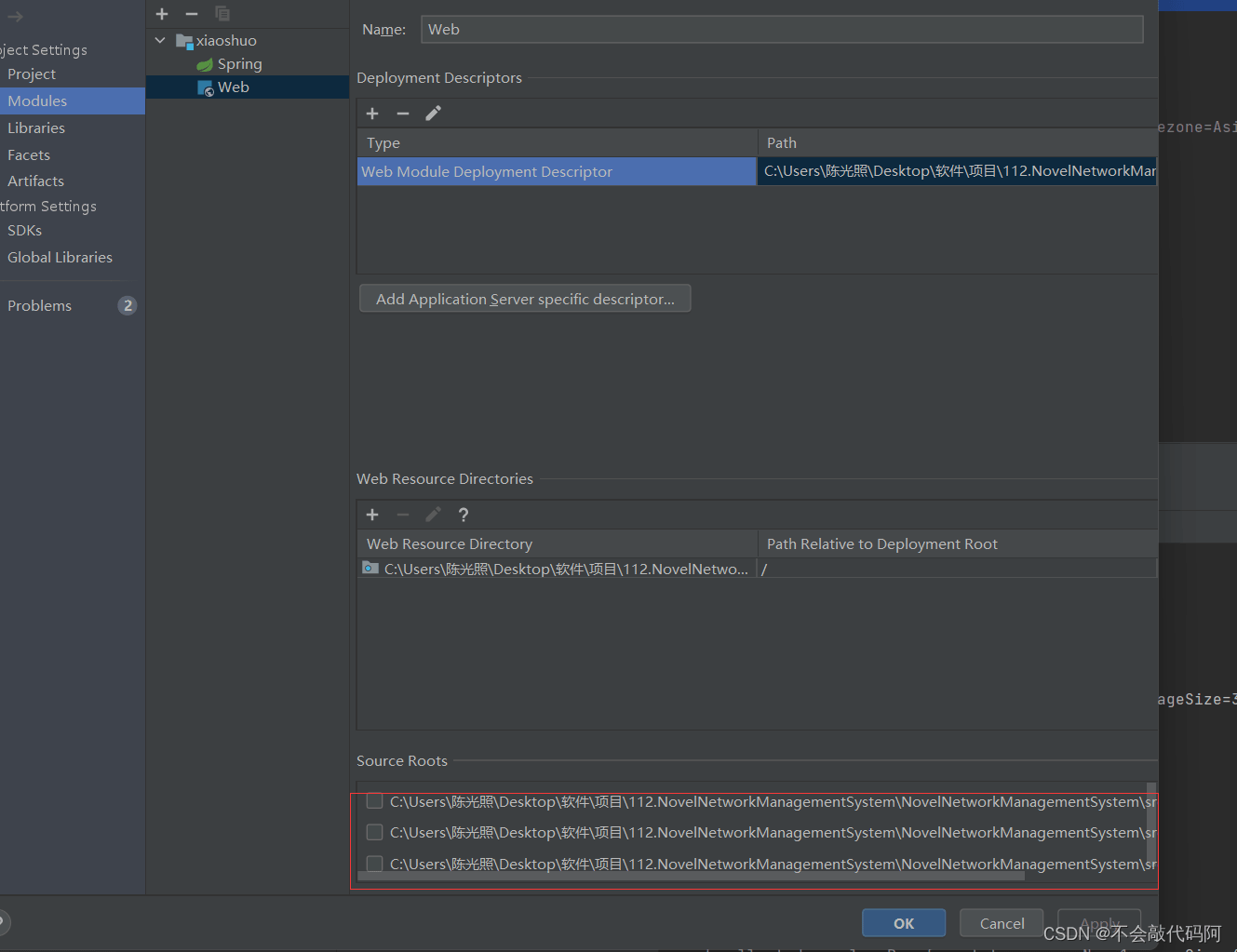Image resolution: width=1237 pixels, height=952 pixels.
Task: Remove the selected deployment descriptor
Action: [403, 114]
